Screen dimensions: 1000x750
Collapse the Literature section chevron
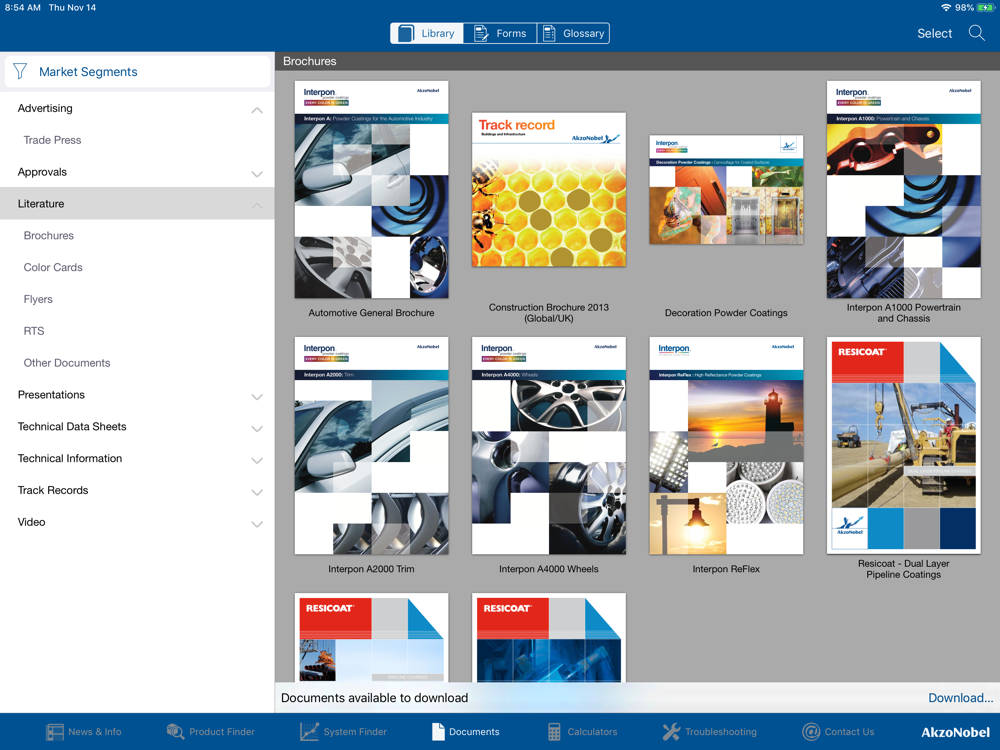point(257,205)
